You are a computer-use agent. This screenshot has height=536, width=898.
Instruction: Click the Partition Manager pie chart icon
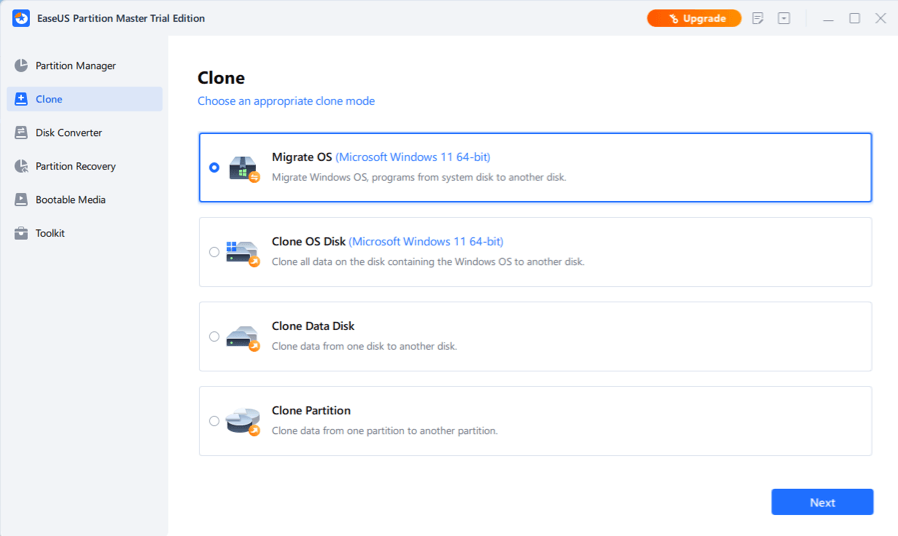pos(21,66)
